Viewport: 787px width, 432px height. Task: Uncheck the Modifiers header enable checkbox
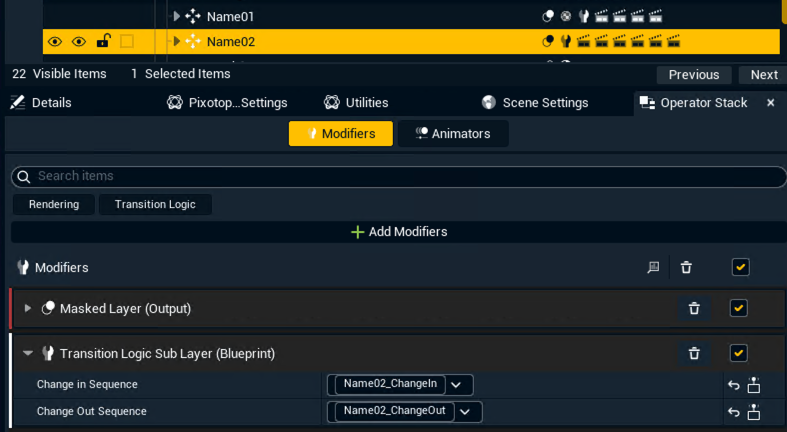click(x=740, y=267)
